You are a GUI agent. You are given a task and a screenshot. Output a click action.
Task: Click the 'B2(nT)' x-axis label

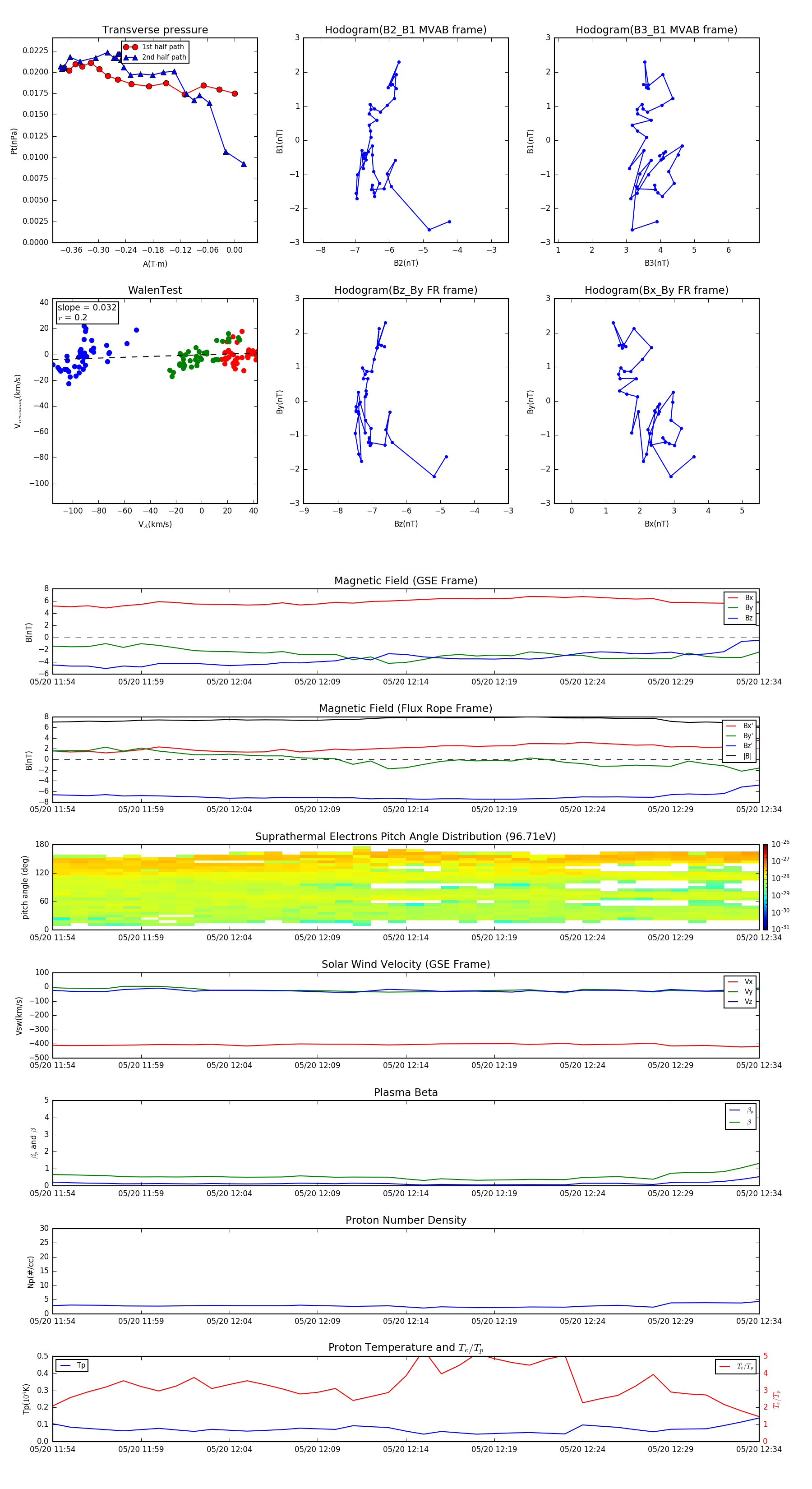(x=406, y=263)
